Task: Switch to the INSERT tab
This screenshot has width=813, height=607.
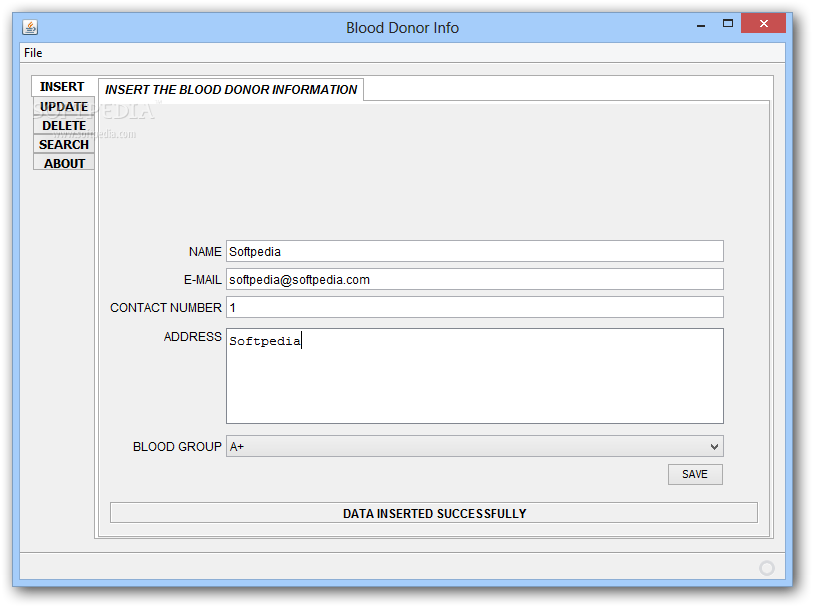Action: click(62, 87)
